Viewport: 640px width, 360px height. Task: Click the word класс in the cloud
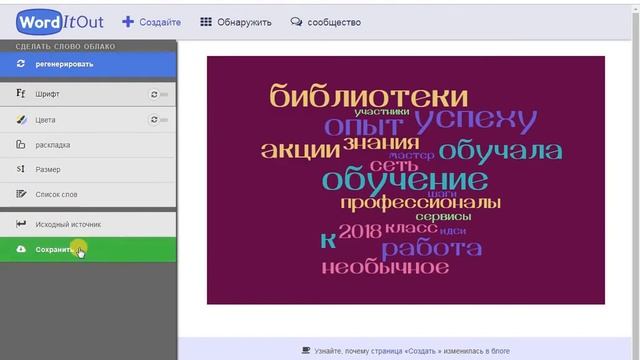[411, 228]
